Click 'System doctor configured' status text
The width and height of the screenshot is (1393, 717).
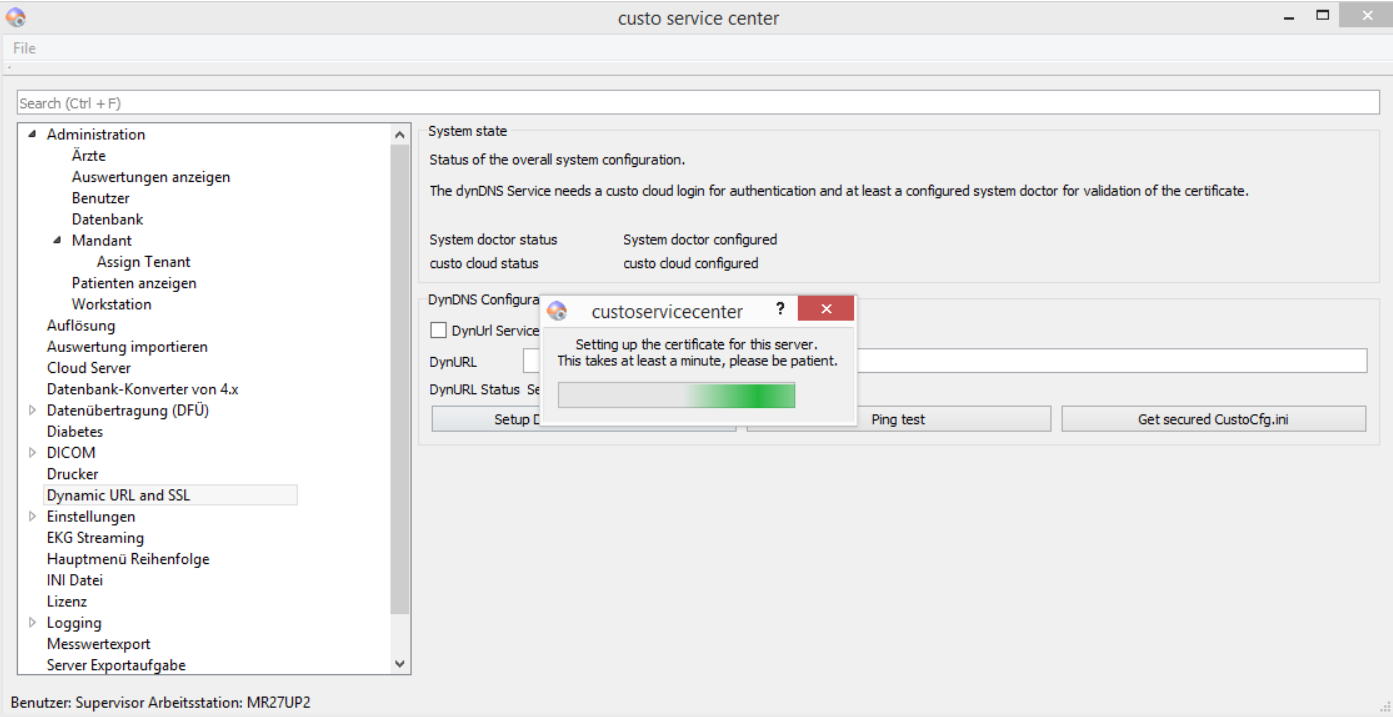tap(700, 240)
